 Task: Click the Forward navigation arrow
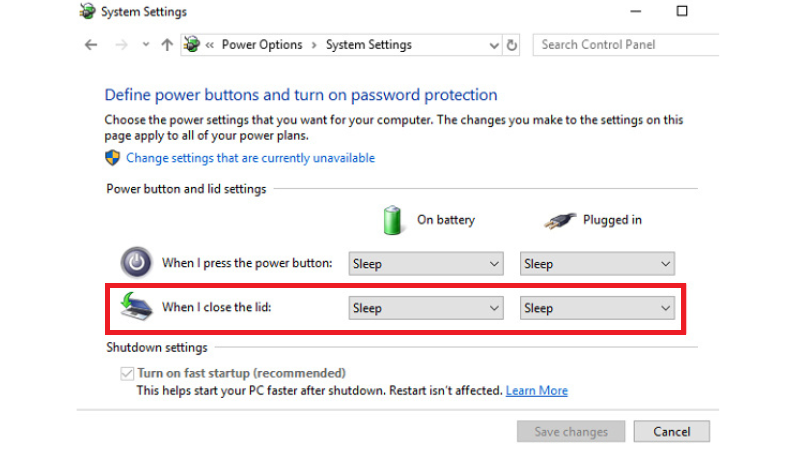(x=122, y=45)
